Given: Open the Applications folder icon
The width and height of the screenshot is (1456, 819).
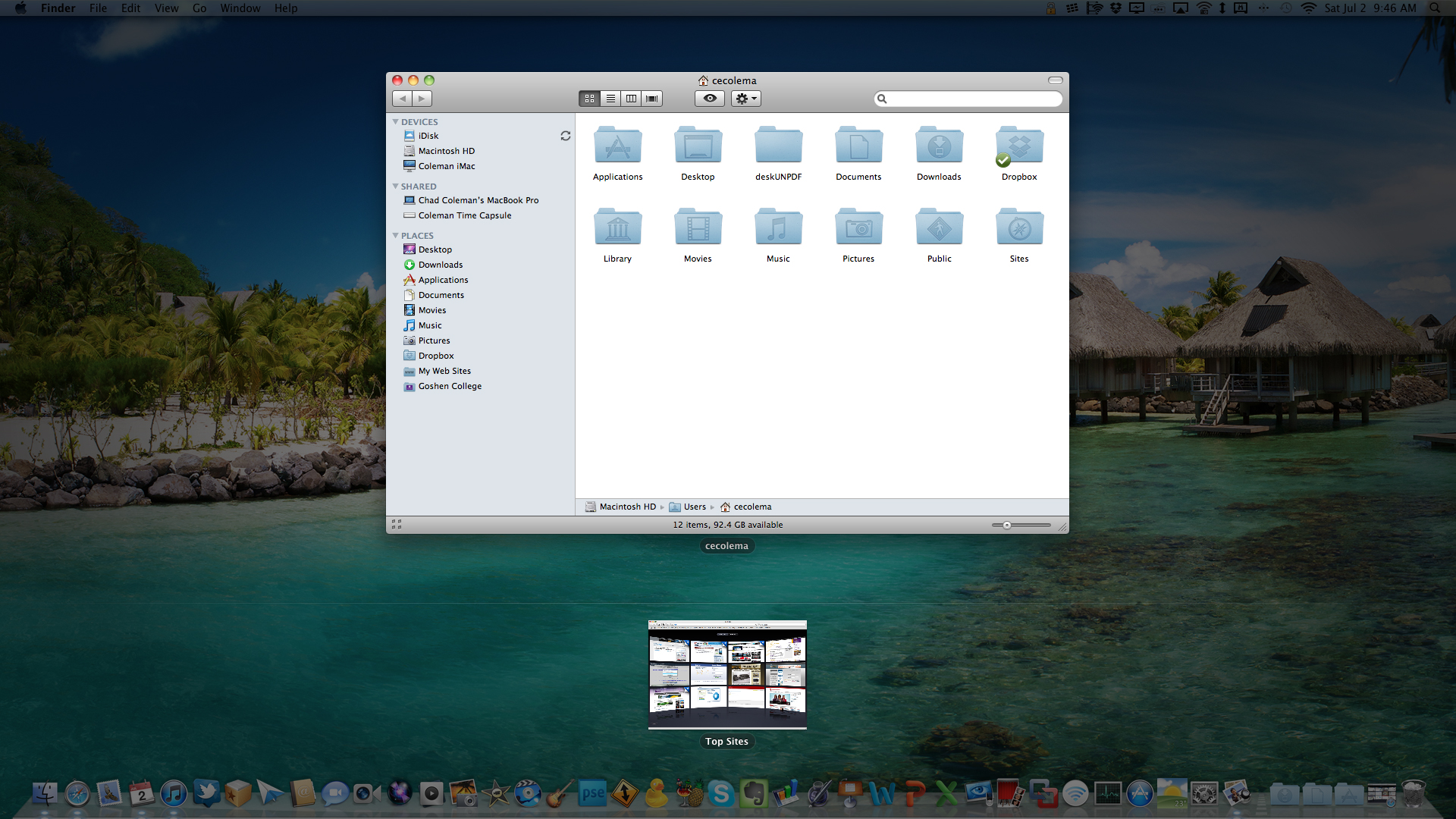Looking at the screenshot, I should [x=617, y=146].
